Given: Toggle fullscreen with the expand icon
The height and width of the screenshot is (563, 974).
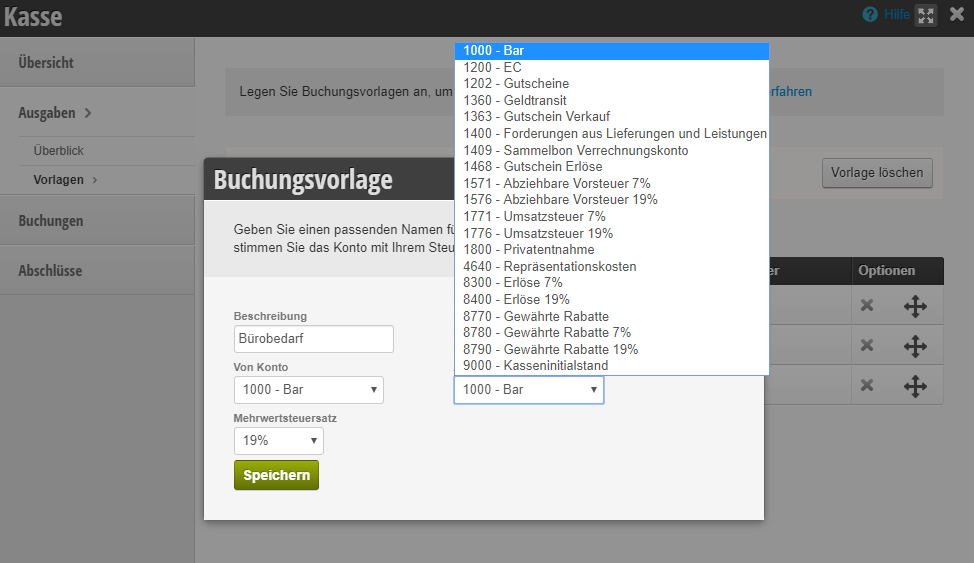Looking at the screenshot, I should point(925,16).
